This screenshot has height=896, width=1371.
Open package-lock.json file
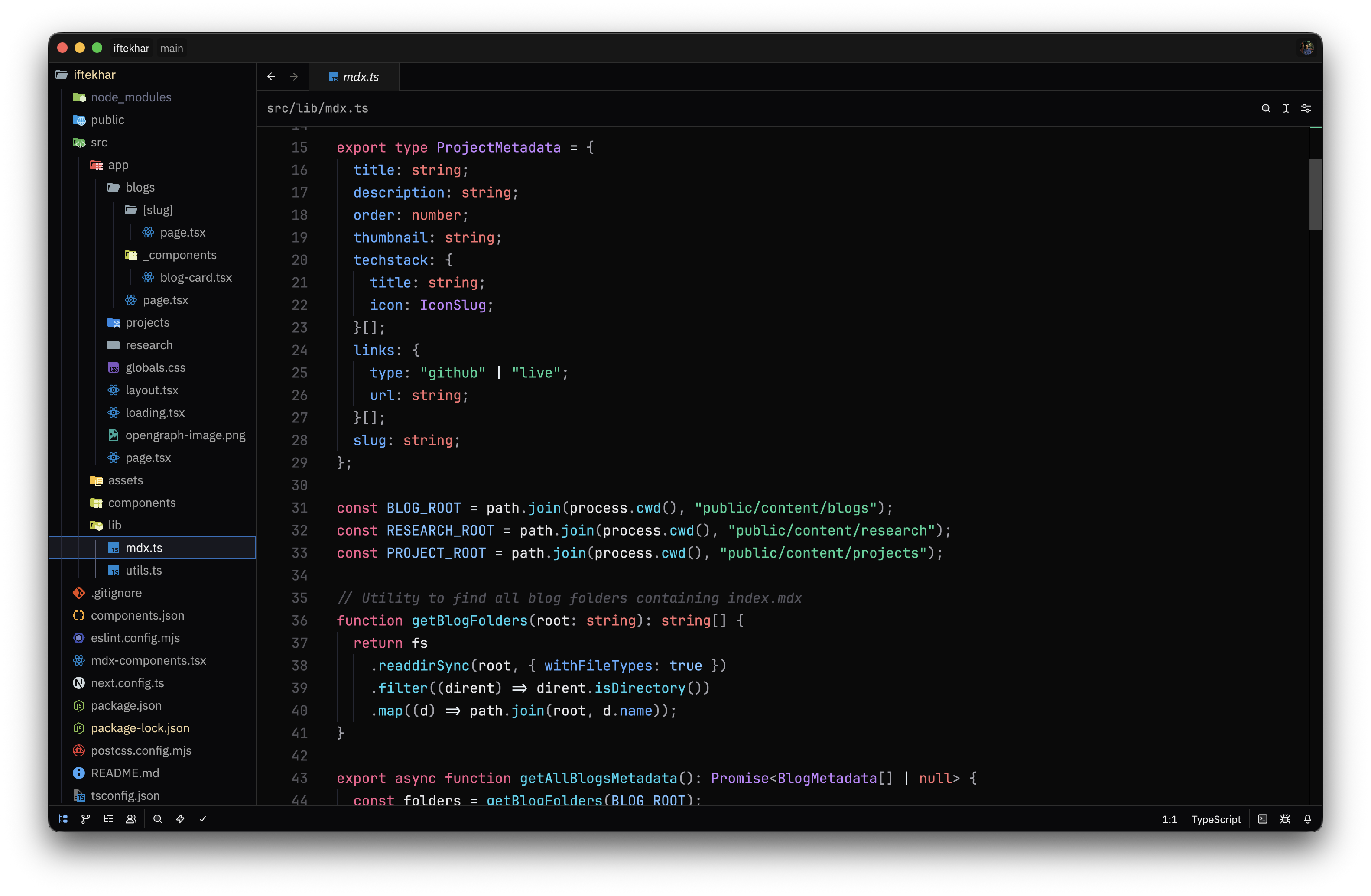pyautogui.click(x=152, y=728)
